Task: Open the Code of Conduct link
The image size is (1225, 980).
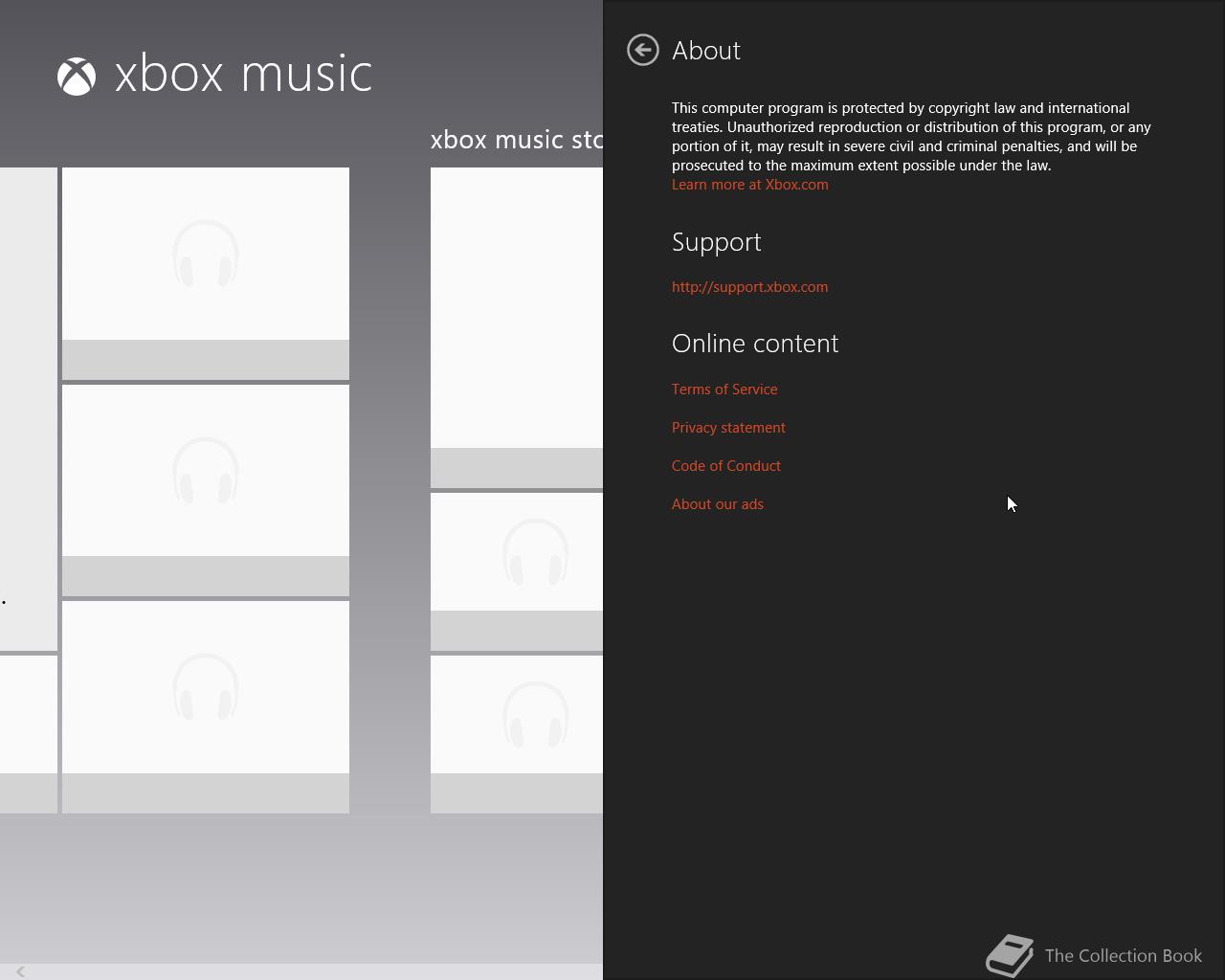Action: [x=726, y=466]
